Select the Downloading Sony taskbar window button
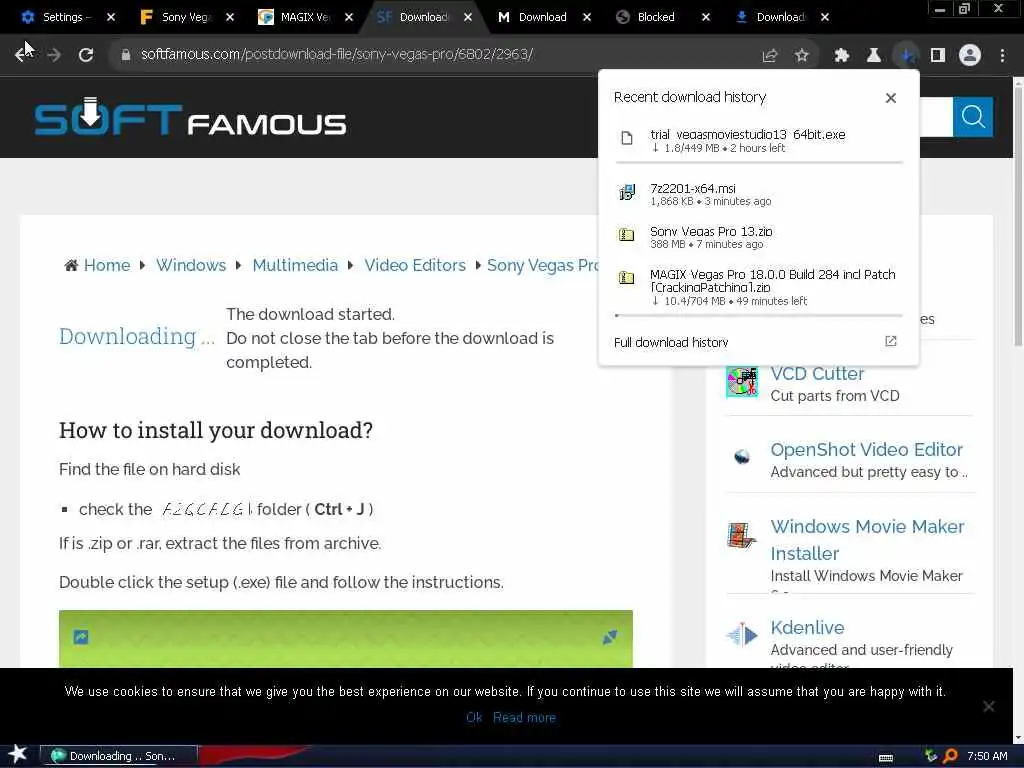This screenshot has width=1024, height=768. [x=119, y=756]
